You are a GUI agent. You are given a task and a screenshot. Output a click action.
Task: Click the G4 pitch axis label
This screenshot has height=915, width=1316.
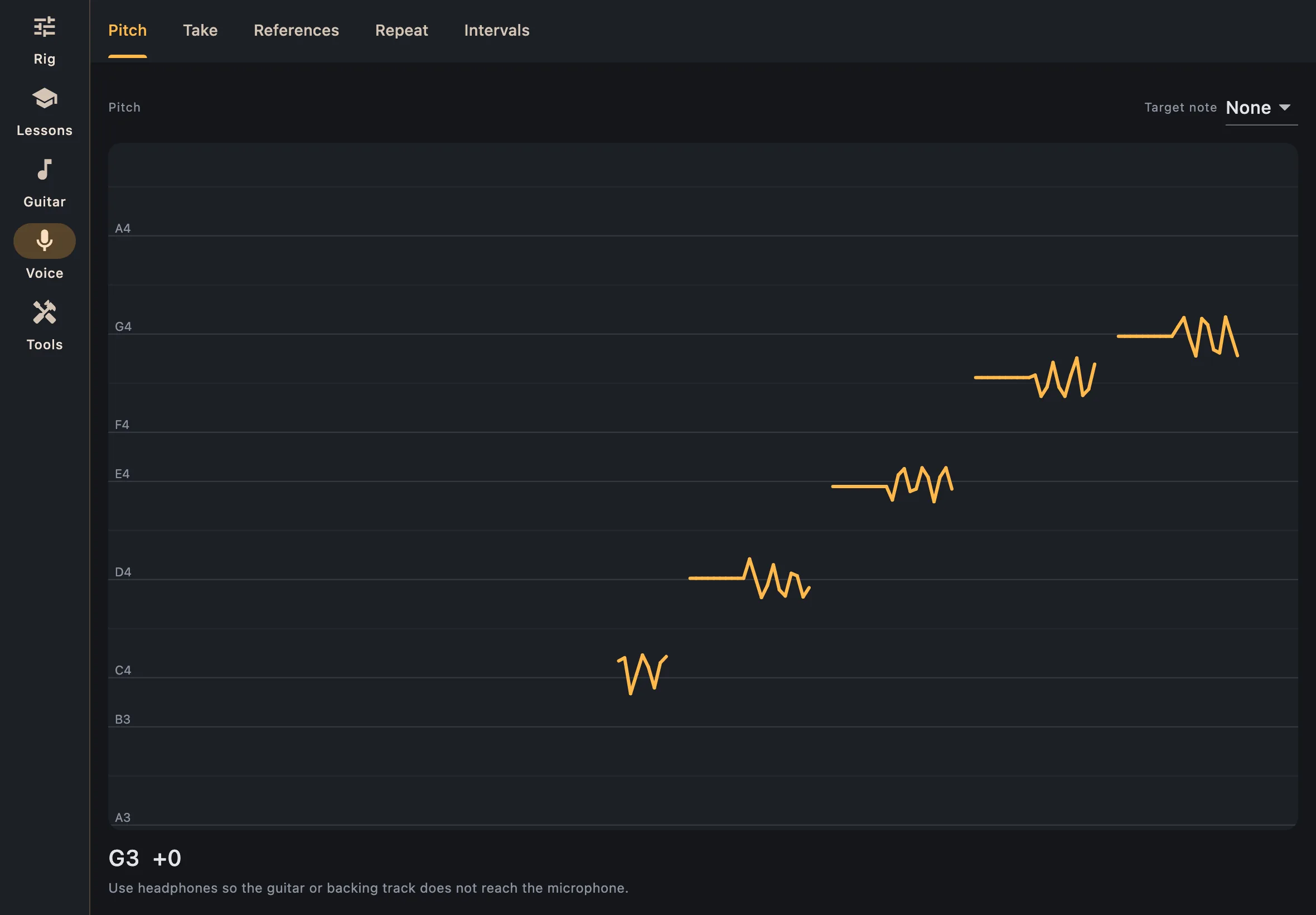click(x=123, y=327)
